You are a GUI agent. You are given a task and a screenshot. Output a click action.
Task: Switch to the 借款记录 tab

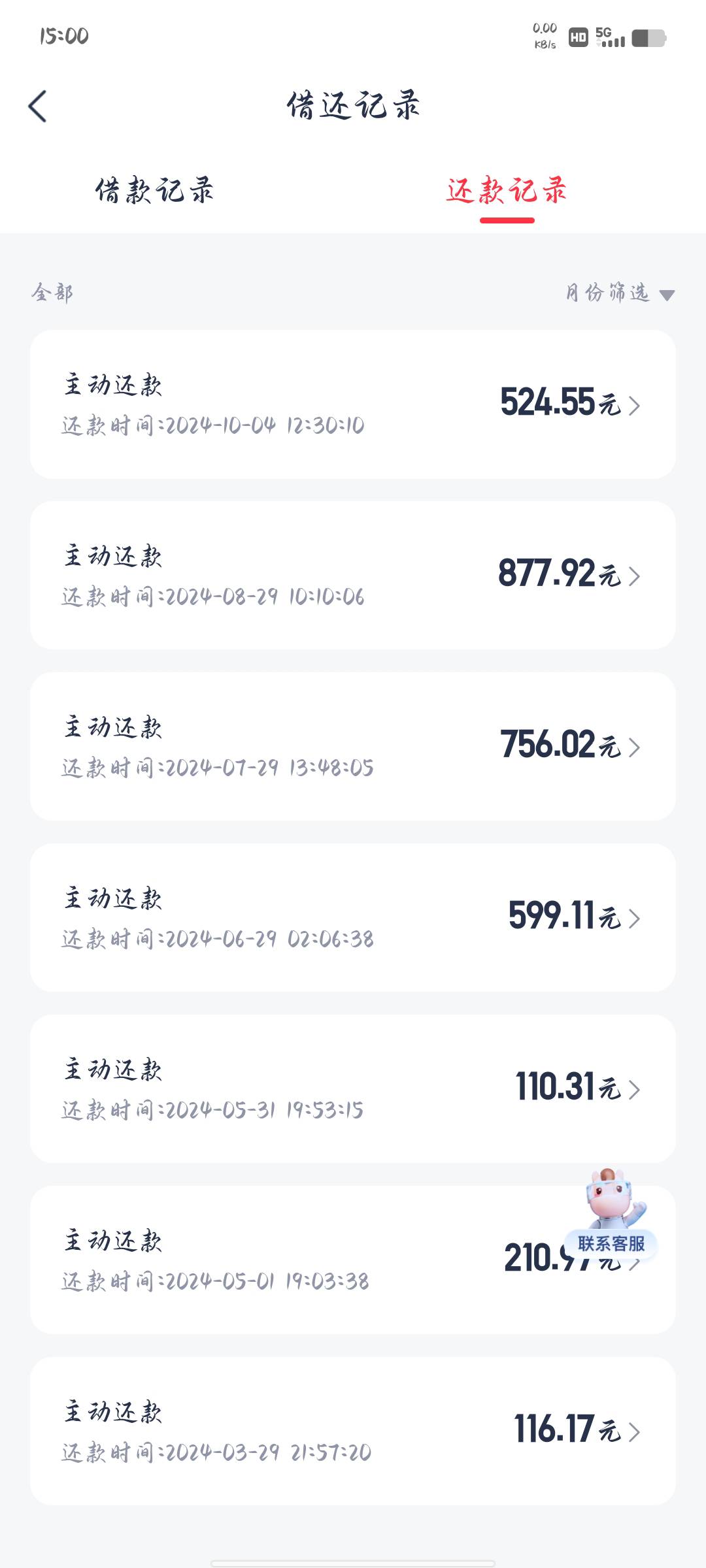154,191
